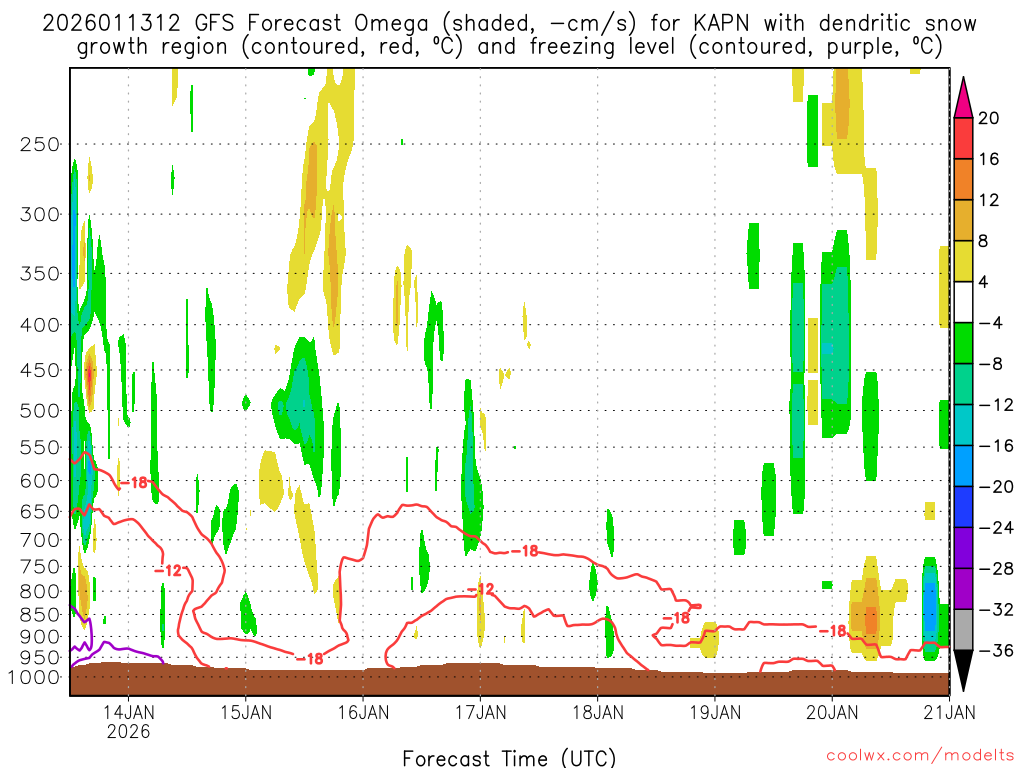The image size is (1024, 768).
Task: Click the dark blue colorbar swatch between -24 and -20
Action: tap(963, 507)
